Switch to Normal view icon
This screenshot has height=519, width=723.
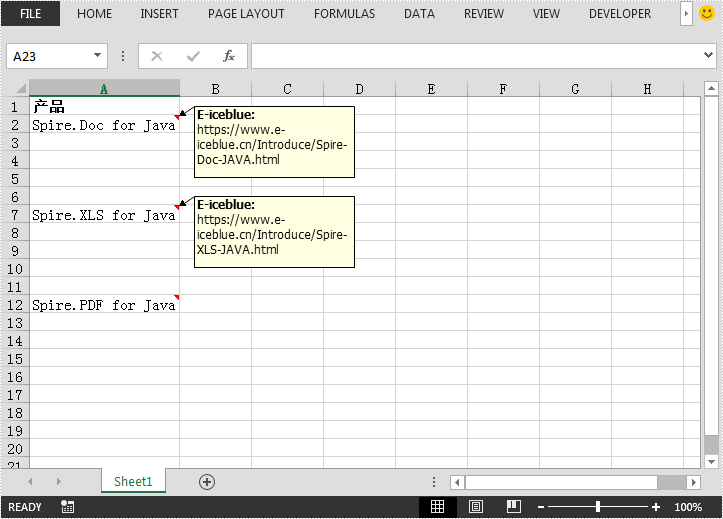[x=437, y=507]
